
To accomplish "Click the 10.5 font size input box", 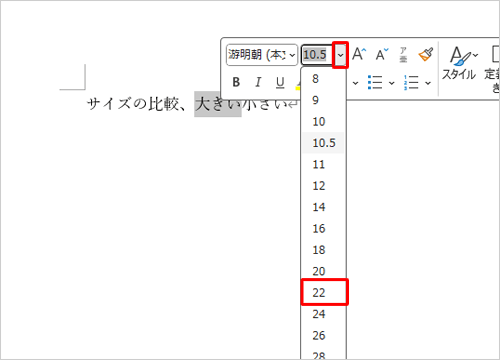I will pos(317,55).
